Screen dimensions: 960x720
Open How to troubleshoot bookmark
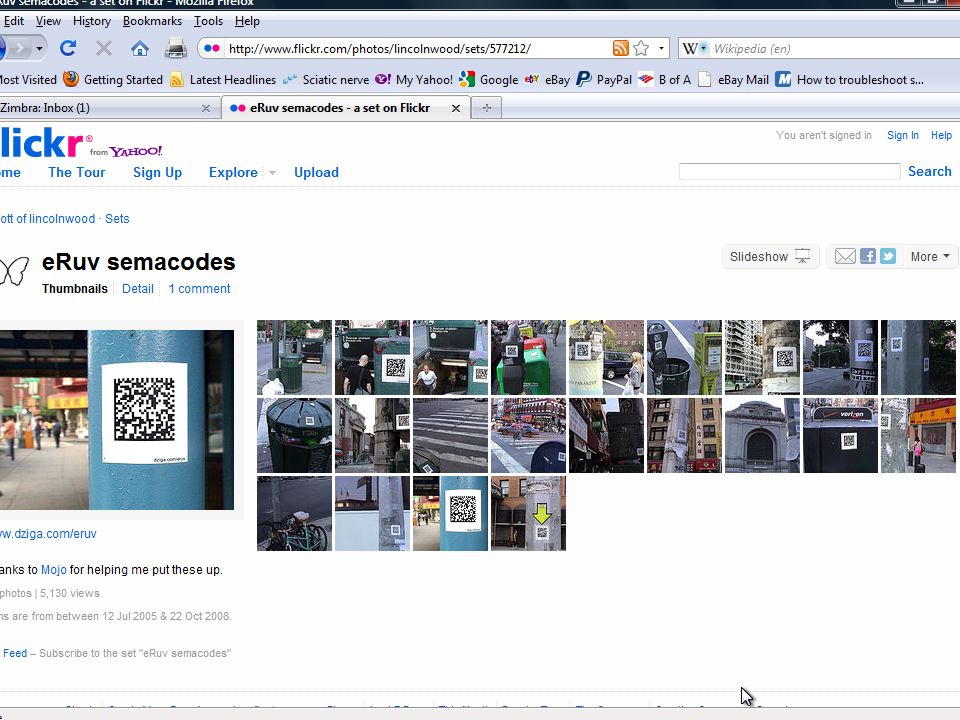[x=850, y=80]
